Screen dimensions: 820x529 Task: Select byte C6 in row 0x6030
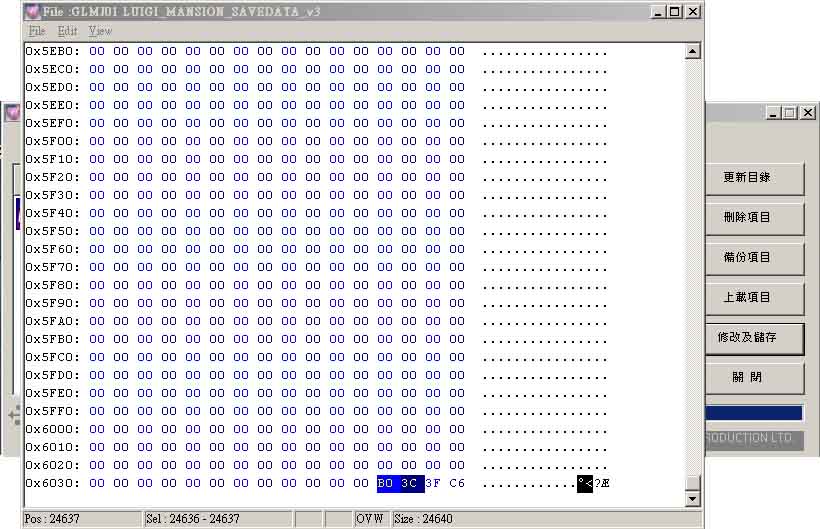457,484
